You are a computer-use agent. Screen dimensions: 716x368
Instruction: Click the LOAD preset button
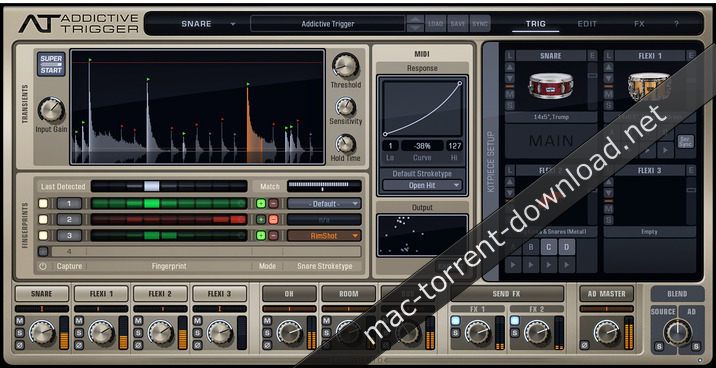coord(435,24)
